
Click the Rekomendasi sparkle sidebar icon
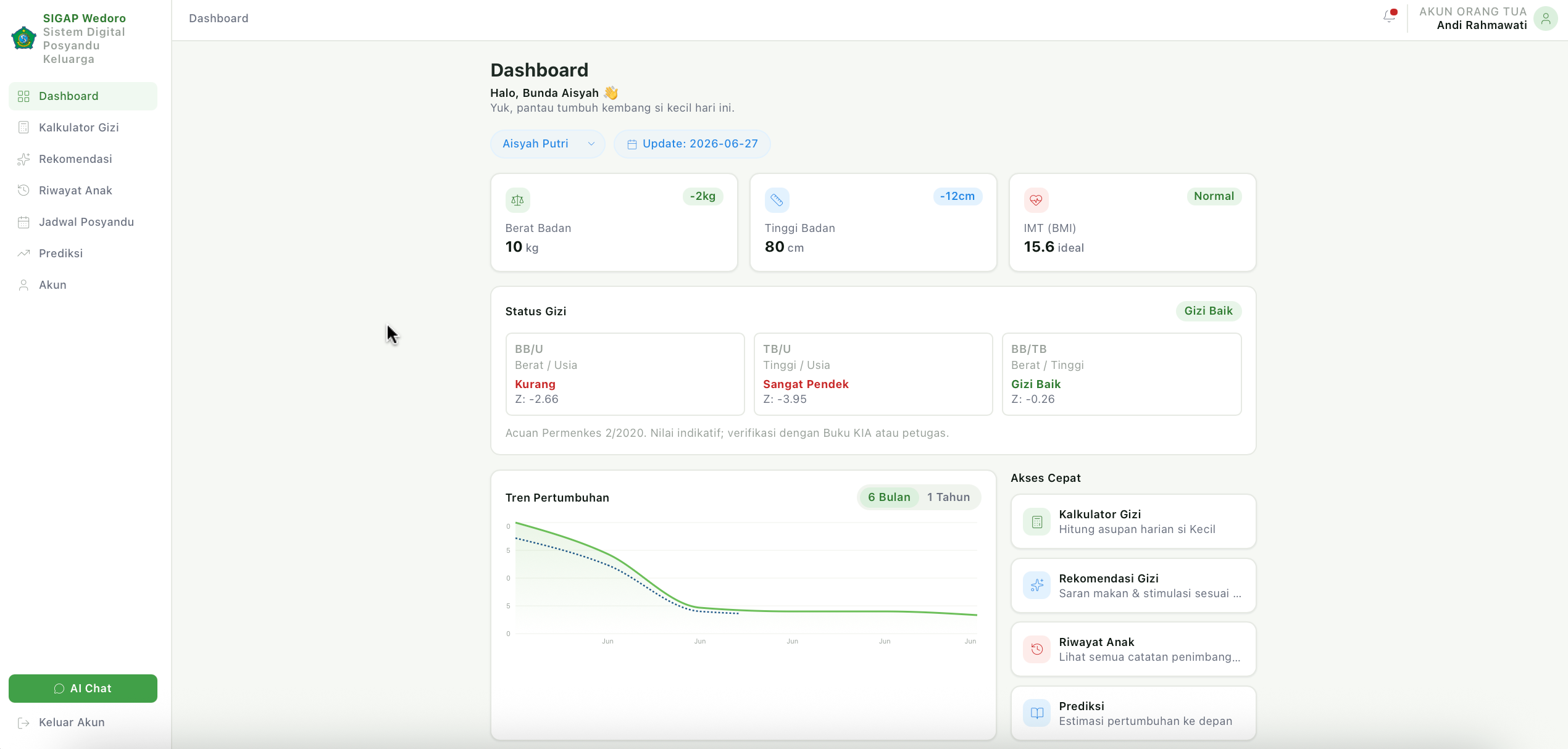click(23, 159)
